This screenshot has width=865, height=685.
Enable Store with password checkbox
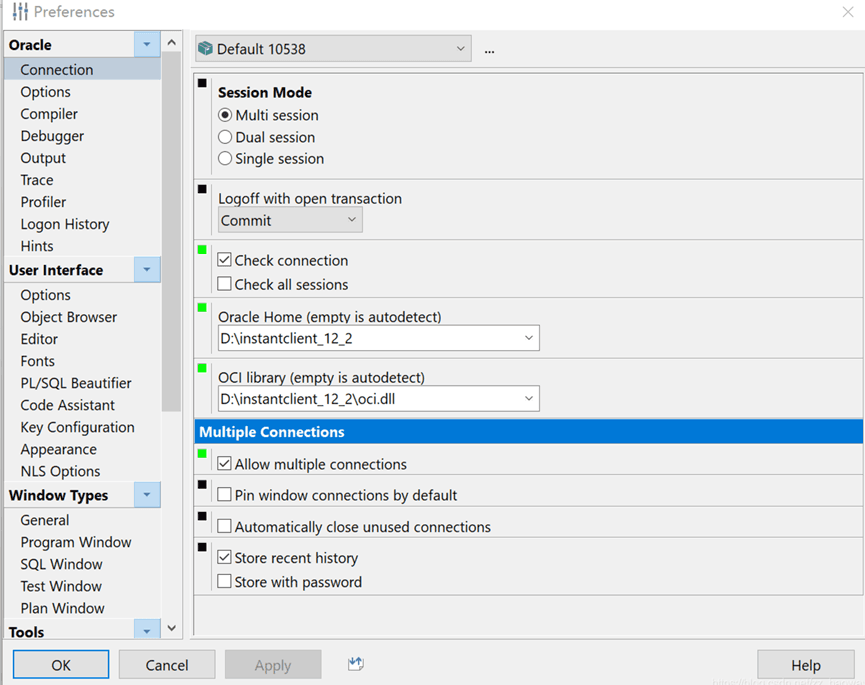click(224, 581)
